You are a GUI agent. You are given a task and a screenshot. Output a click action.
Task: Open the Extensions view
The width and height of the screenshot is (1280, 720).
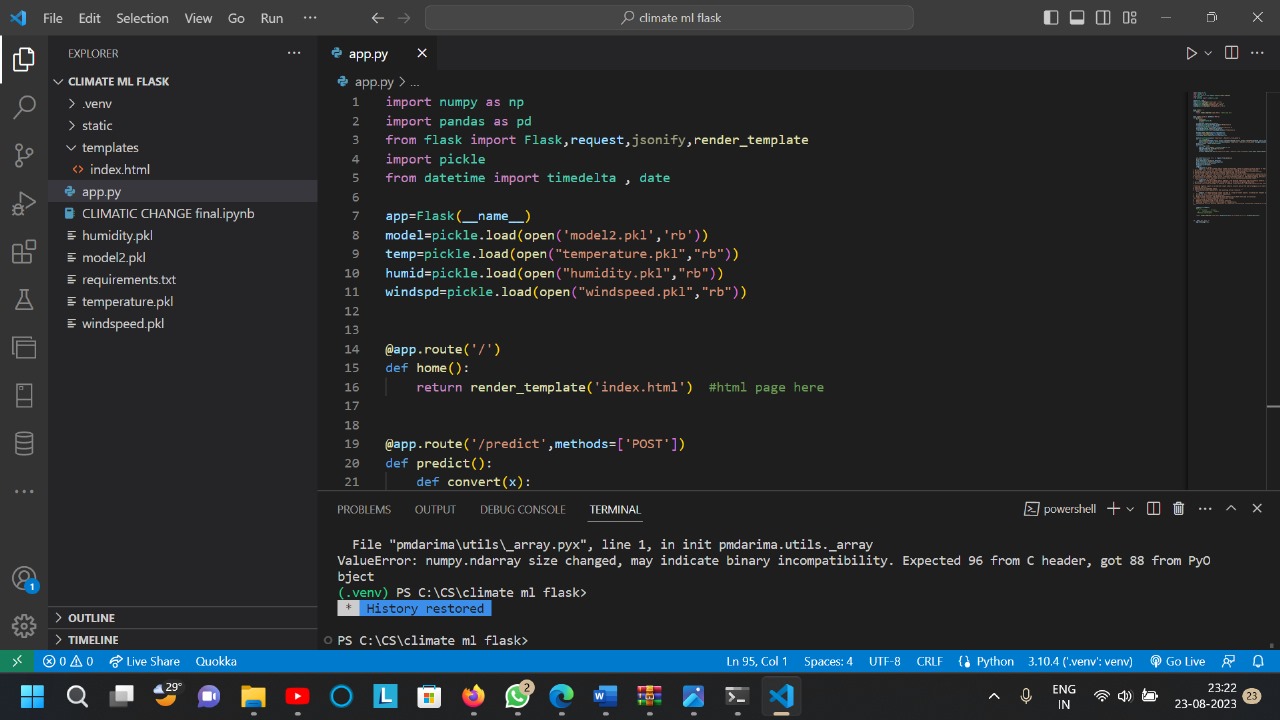[24, 252]
